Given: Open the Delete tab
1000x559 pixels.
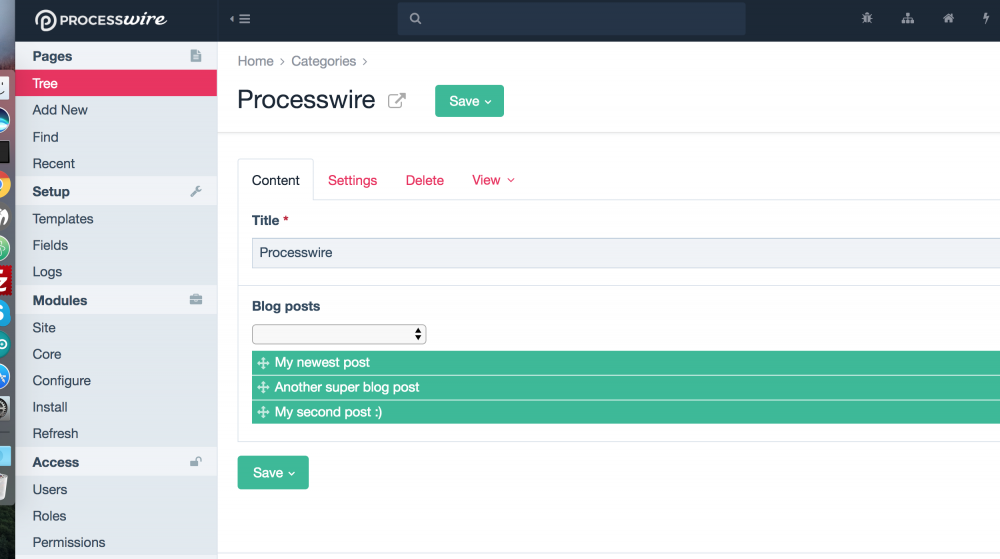Looking at the screenshot, I should [424, 180].
